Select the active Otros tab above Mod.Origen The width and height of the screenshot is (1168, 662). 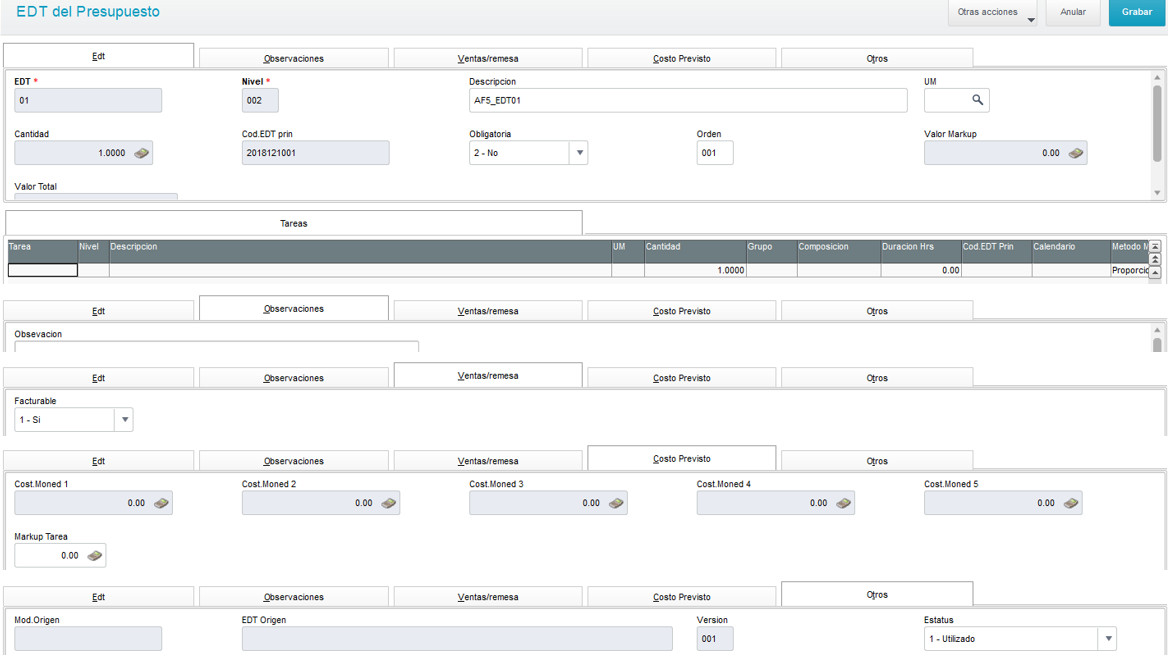coord(877,594)
